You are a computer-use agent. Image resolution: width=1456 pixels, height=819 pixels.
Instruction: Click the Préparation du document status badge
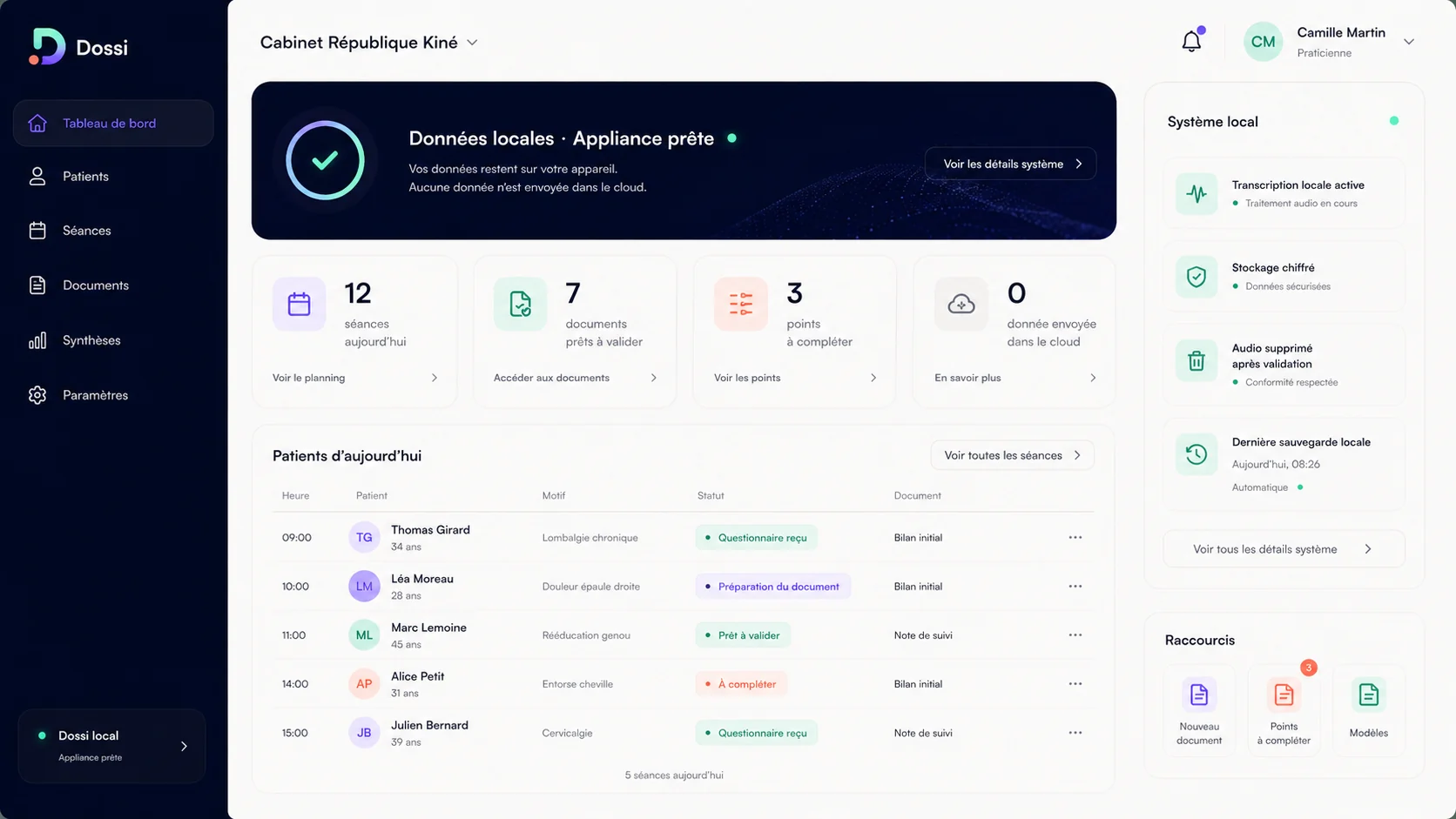point(772,587)
